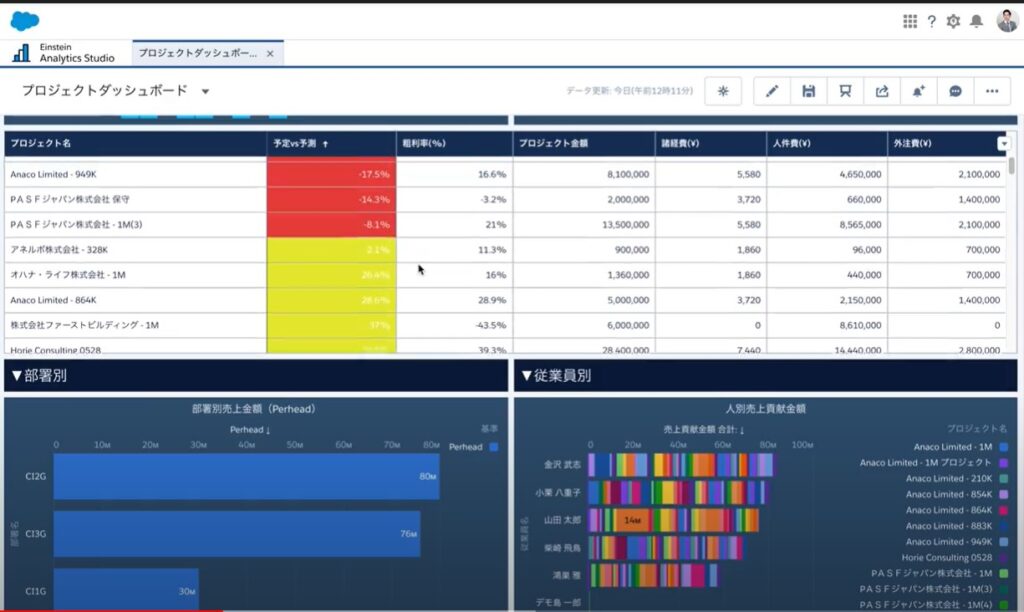Open the comments speech bubble icon
The height and width of the screenshot is (612, 1024).
coord(955,91)
